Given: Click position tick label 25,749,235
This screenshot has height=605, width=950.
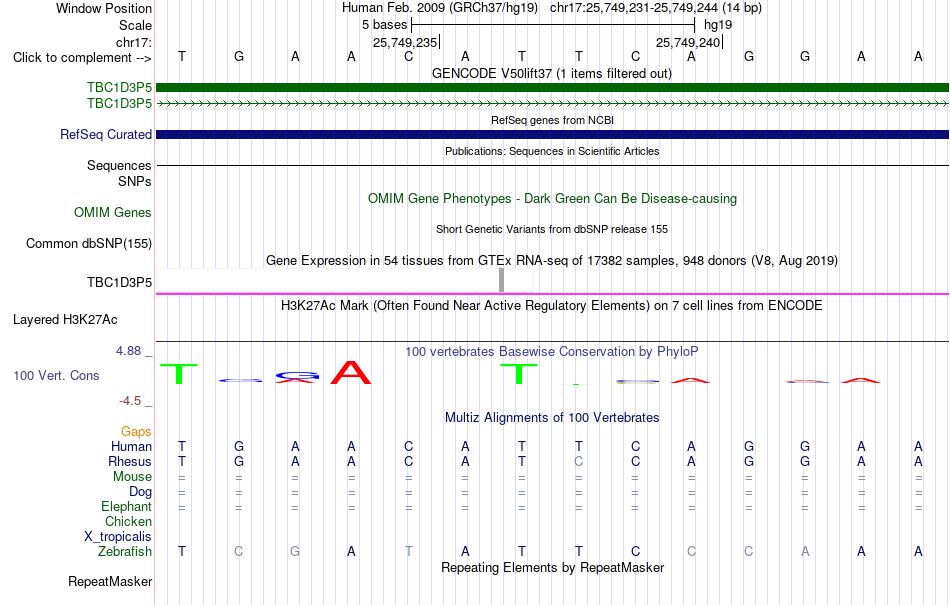Looking at the screenshot, I should [405, 42].
